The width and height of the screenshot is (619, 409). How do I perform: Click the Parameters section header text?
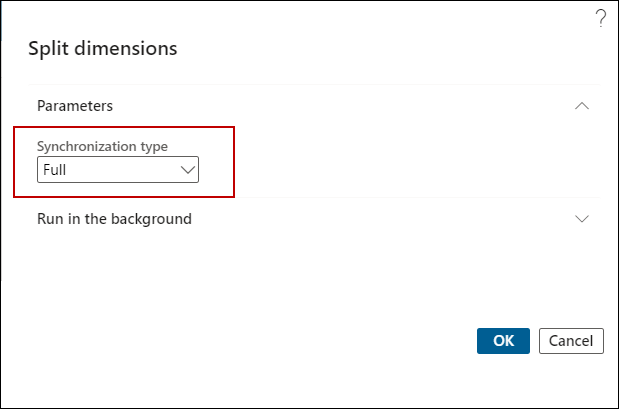click(x=75, y=105)
